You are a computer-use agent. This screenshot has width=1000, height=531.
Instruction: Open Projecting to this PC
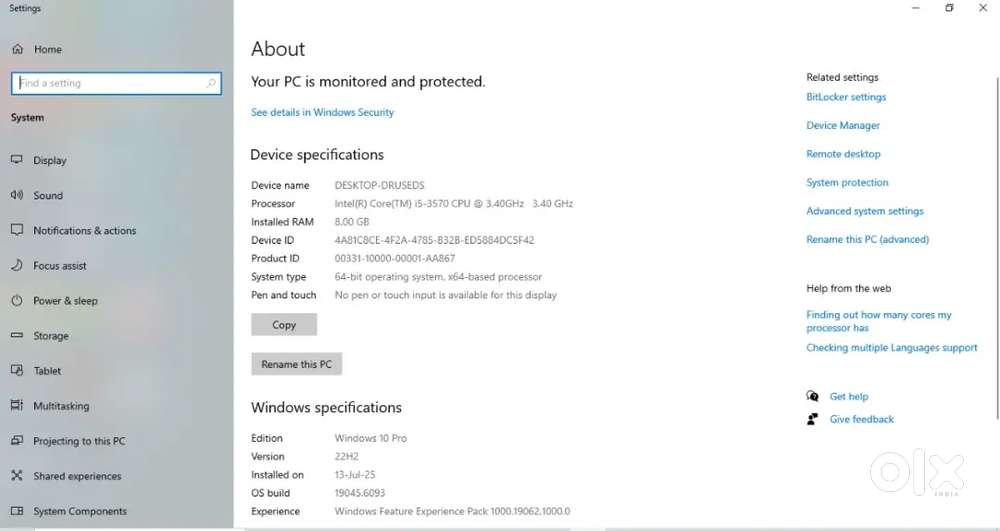[x=79, y=441]
